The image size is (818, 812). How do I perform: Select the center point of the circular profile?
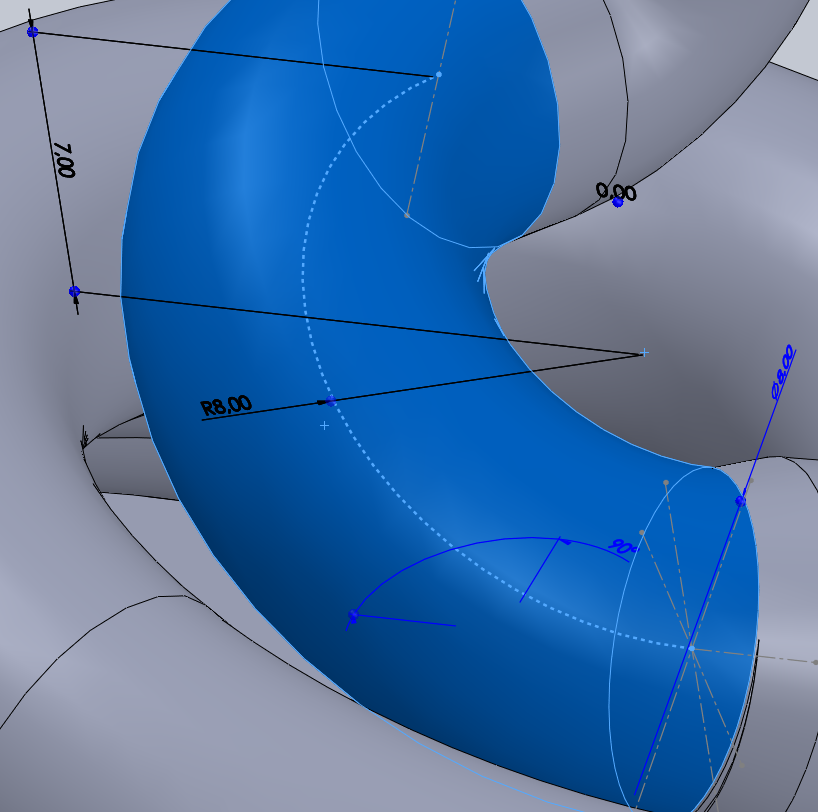click(690, 648)
